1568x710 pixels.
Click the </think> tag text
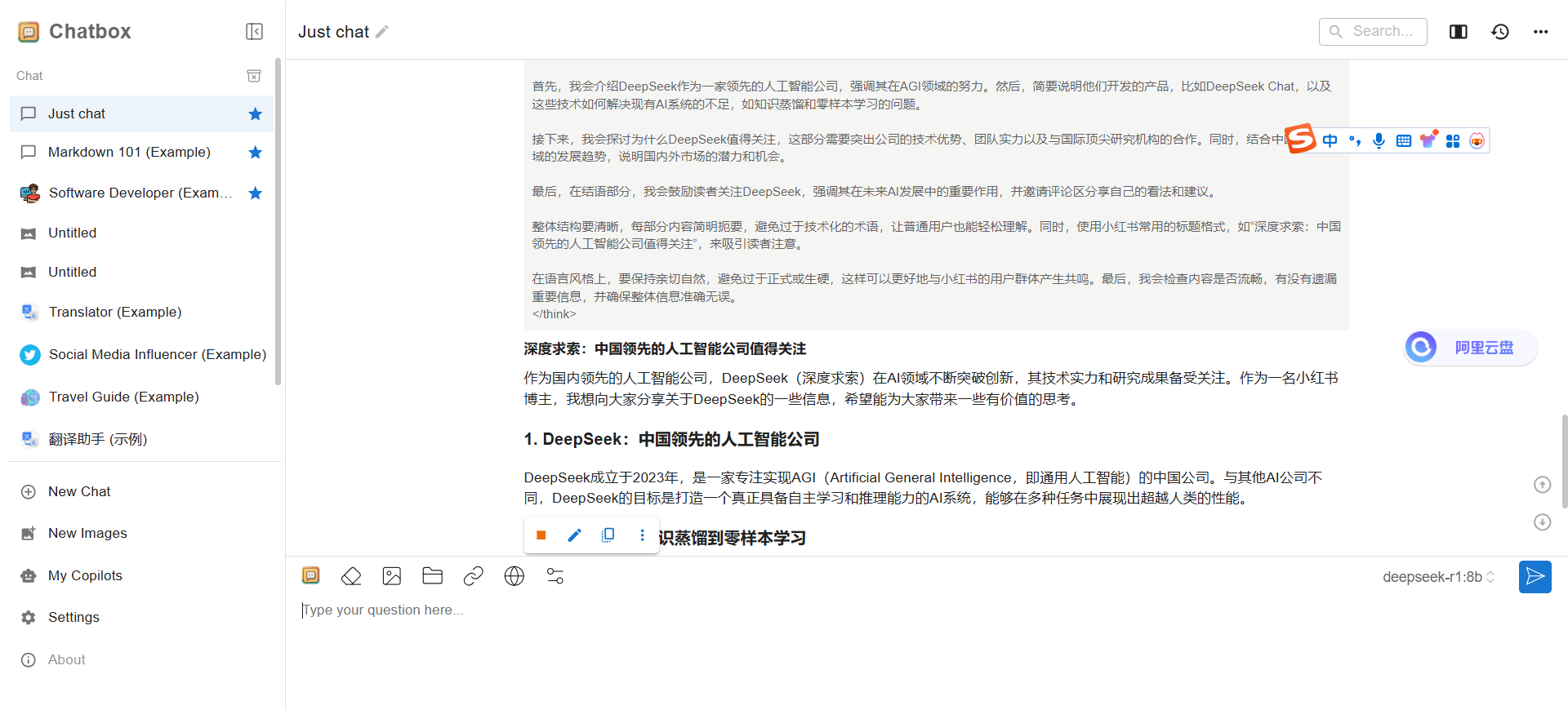pyautogui.click(x=555, y=314)
